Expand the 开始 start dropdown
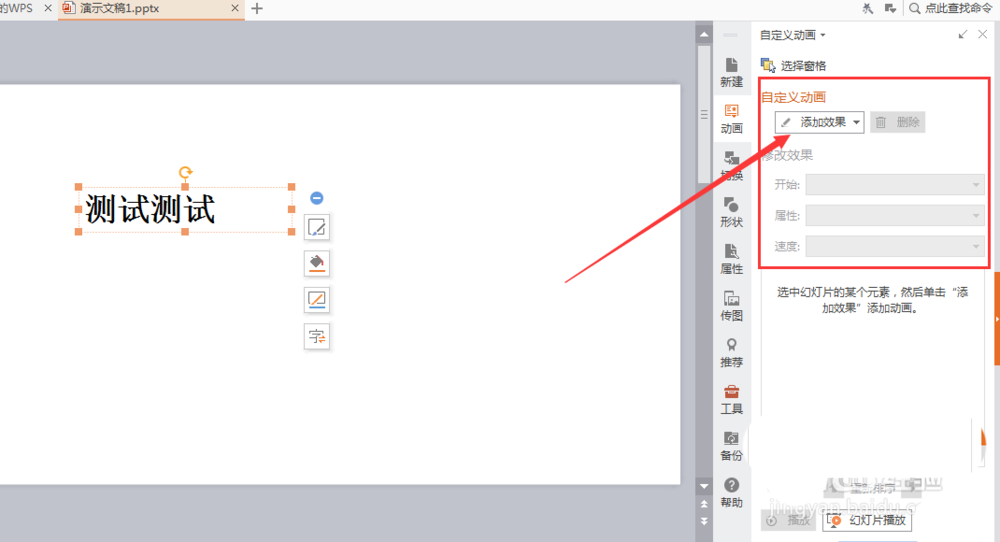This screenshot has width=1000, height=542. pos(895,185)
